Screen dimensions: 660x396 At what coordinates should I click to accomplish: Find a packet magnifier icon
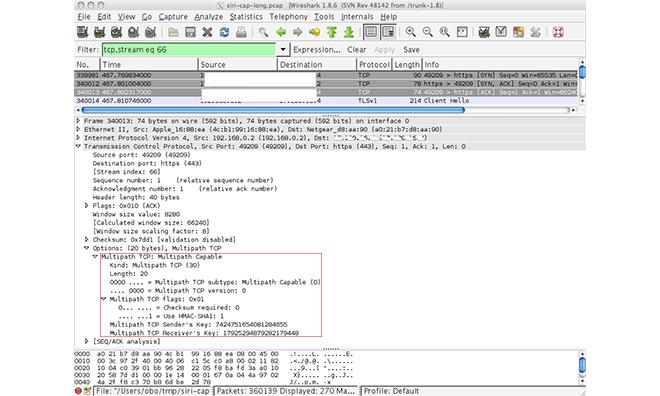pyautogui.click(x=263, y=32)
